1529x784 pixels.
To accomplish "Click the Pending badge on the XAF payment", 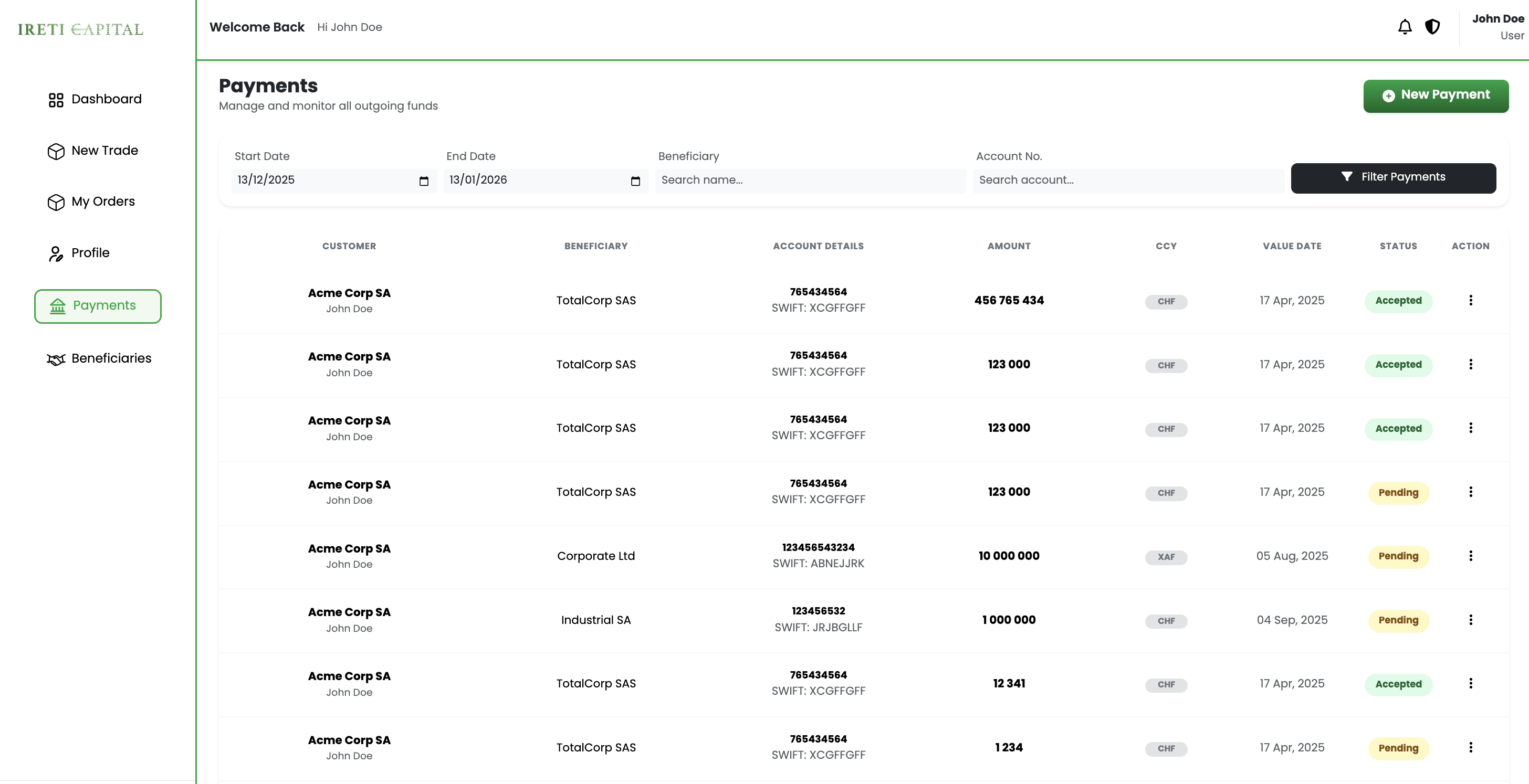I will [1398, 556].
